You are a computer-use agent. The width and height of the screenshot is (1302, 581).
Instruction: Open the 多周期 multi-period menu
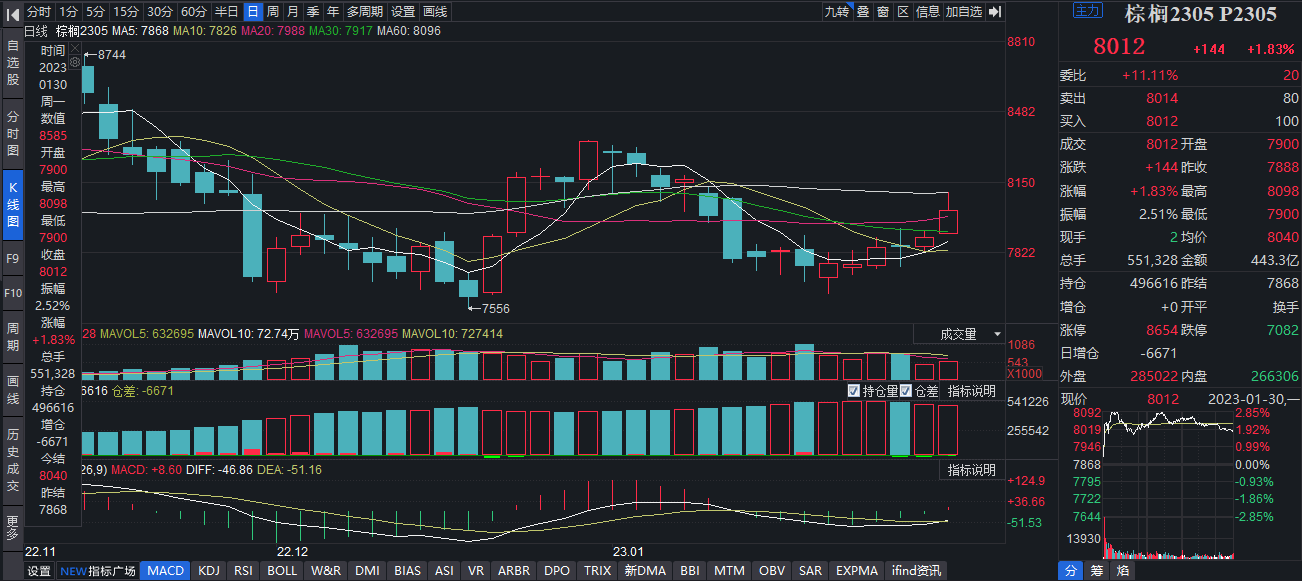365,12
